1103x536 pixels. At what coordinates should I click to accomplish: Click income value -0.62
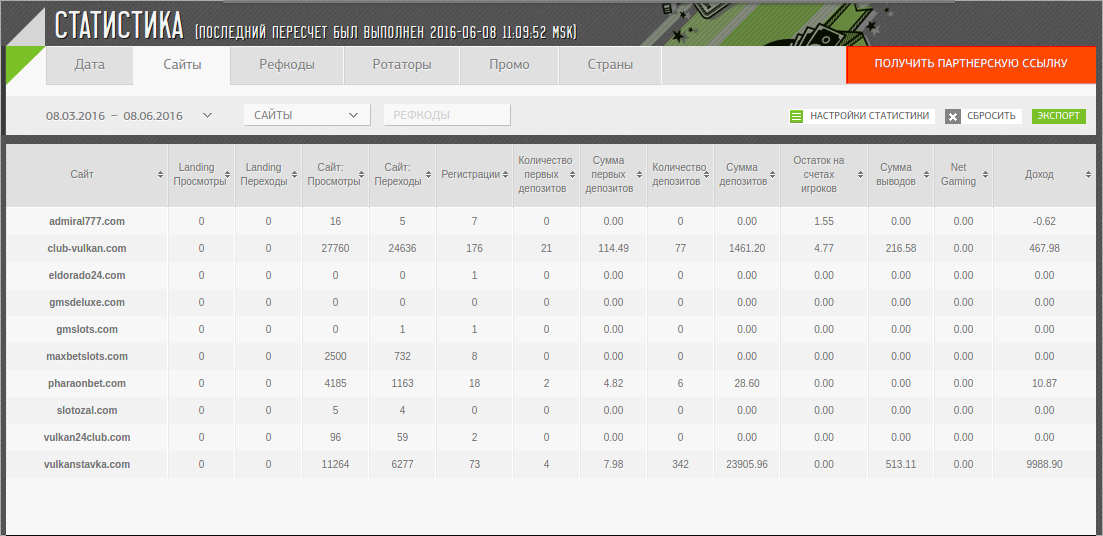(x=1044, y=221)
